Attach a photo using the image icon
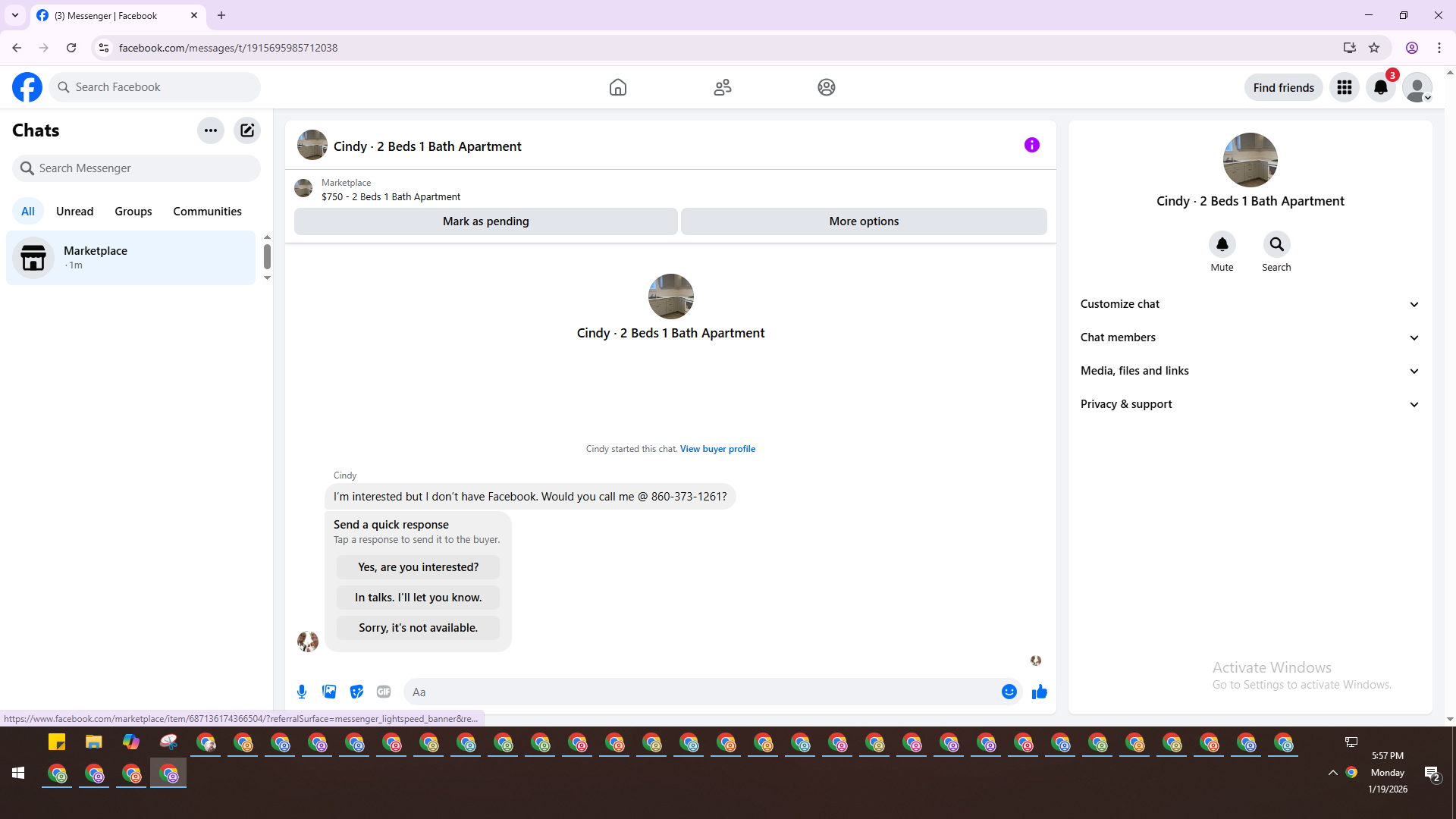This screenshot has height=819, width=1456. pyautogui.click(x=329, y=692)
